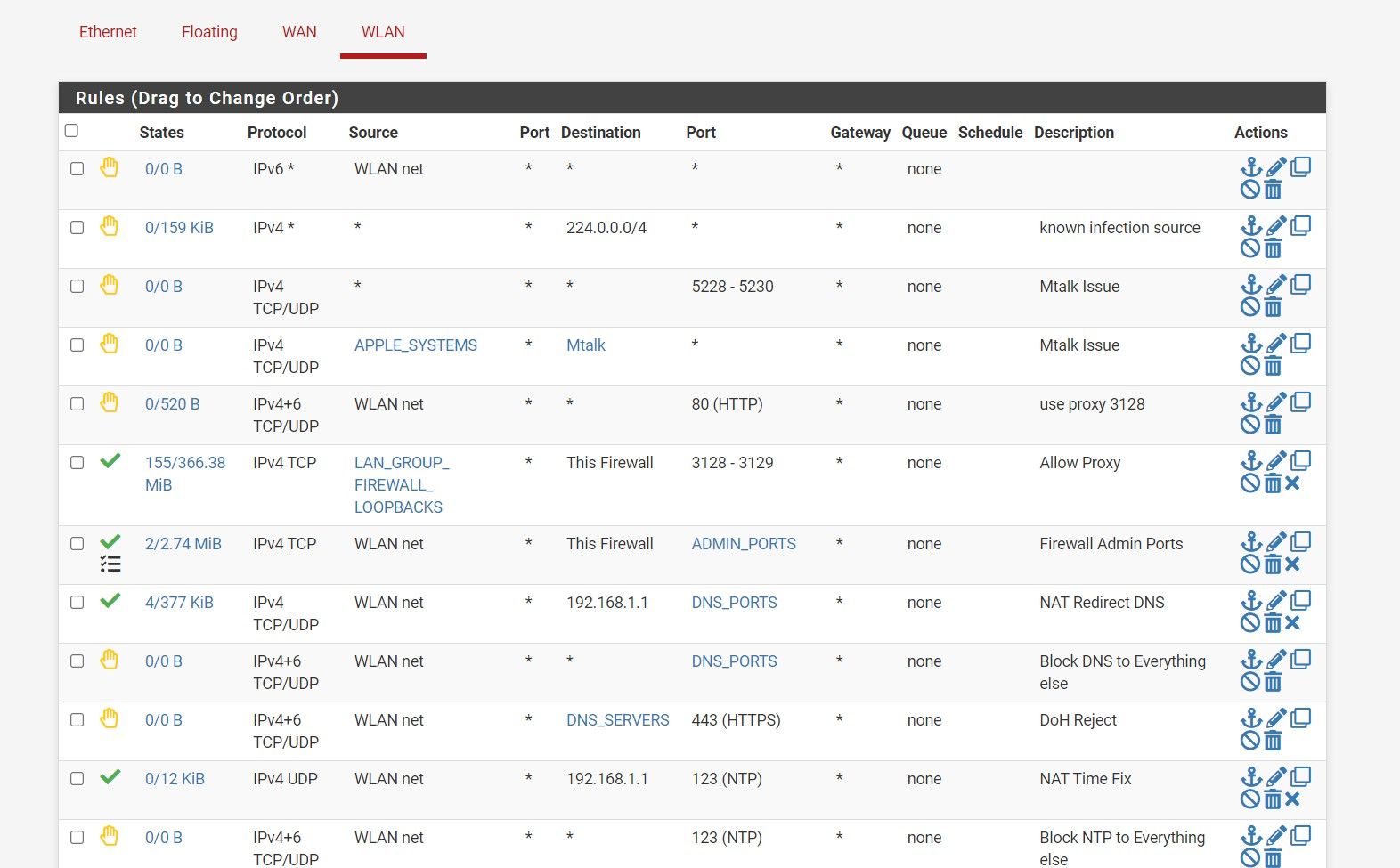The height and width of the screenshot is (868, 1400).
Task: Check the NAT Time Fix rule checkbox
Action: point(77,779)
